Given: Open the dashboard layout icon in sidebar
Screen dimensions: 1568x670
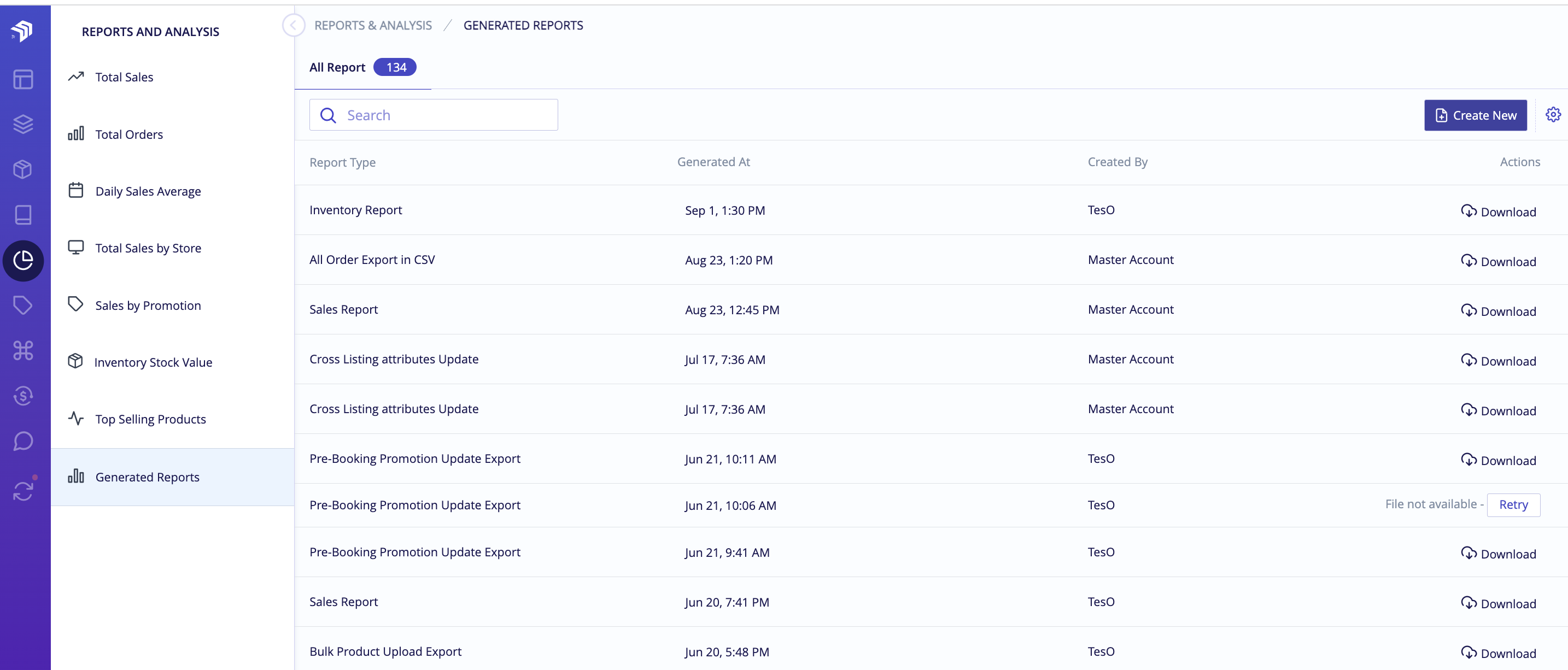Looking at the screenshot, I should 23,79.
